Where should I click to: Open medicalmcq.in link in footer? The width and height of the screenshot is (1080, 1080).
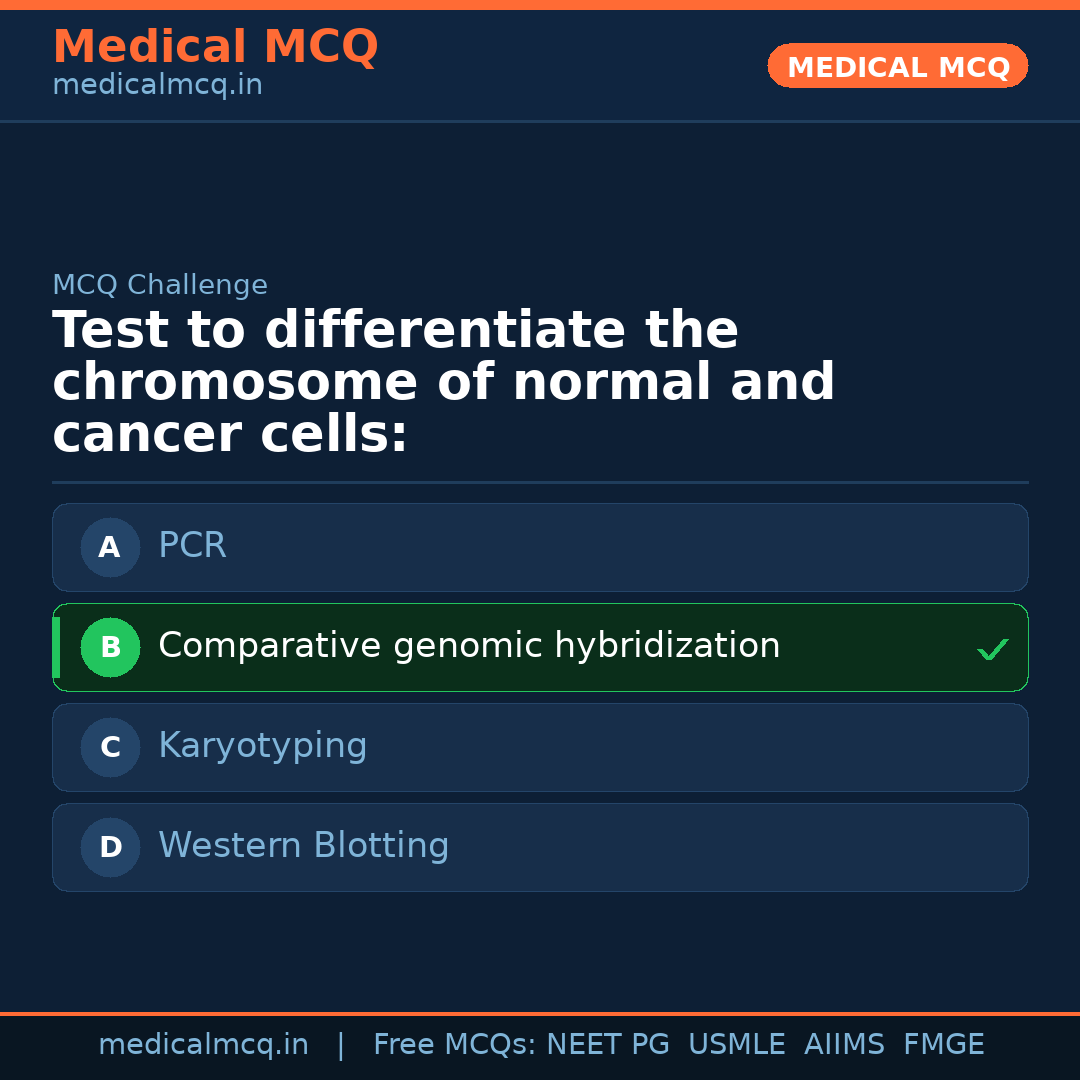203,1045
